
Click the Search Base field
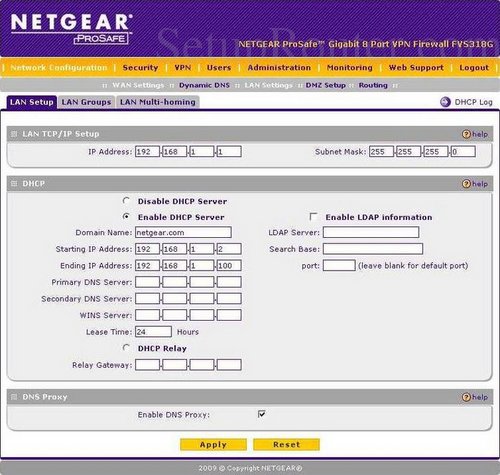coord(373,249)
